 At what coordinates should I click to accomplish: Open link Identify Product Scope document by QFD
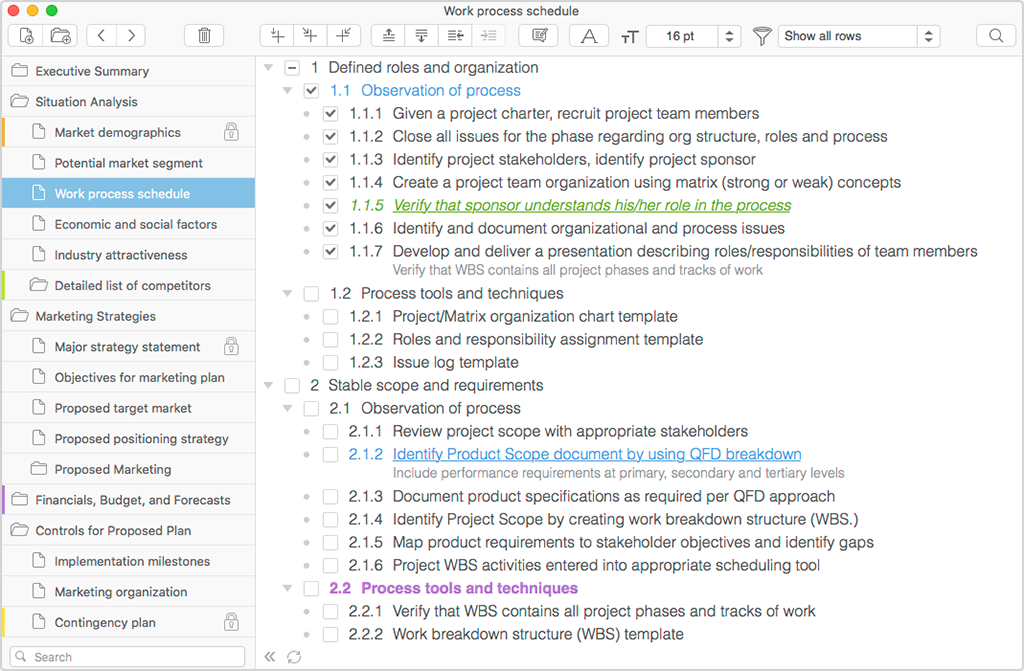point(597,454)
